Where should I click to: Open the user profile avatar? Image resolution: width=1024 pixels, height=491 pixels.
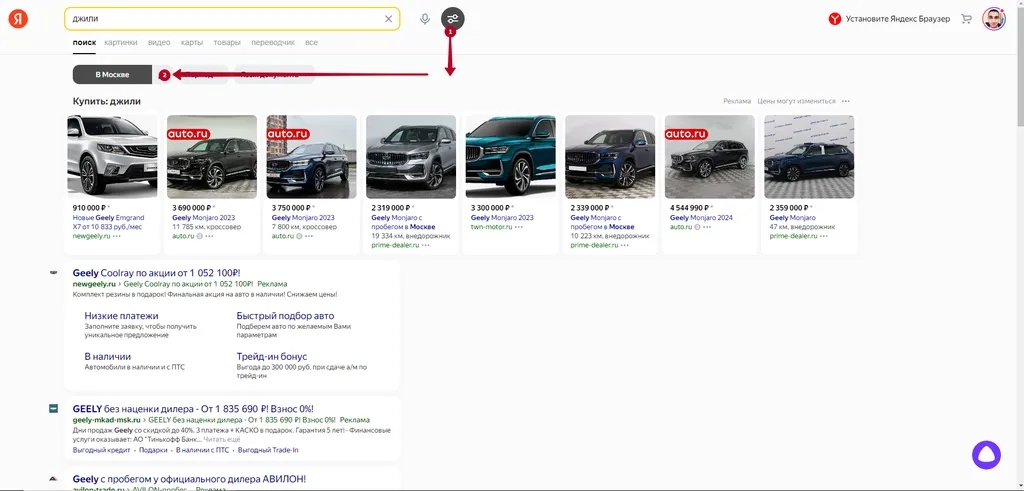(x=993, y=19)
